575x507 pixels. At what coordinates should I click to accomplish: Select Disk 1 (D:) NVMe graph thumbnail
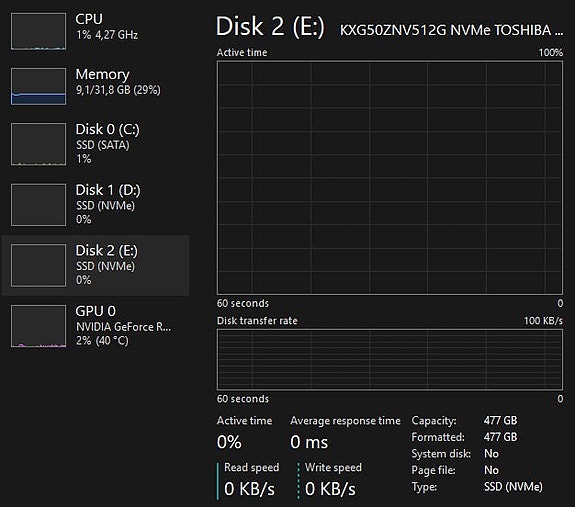(39, 205)
